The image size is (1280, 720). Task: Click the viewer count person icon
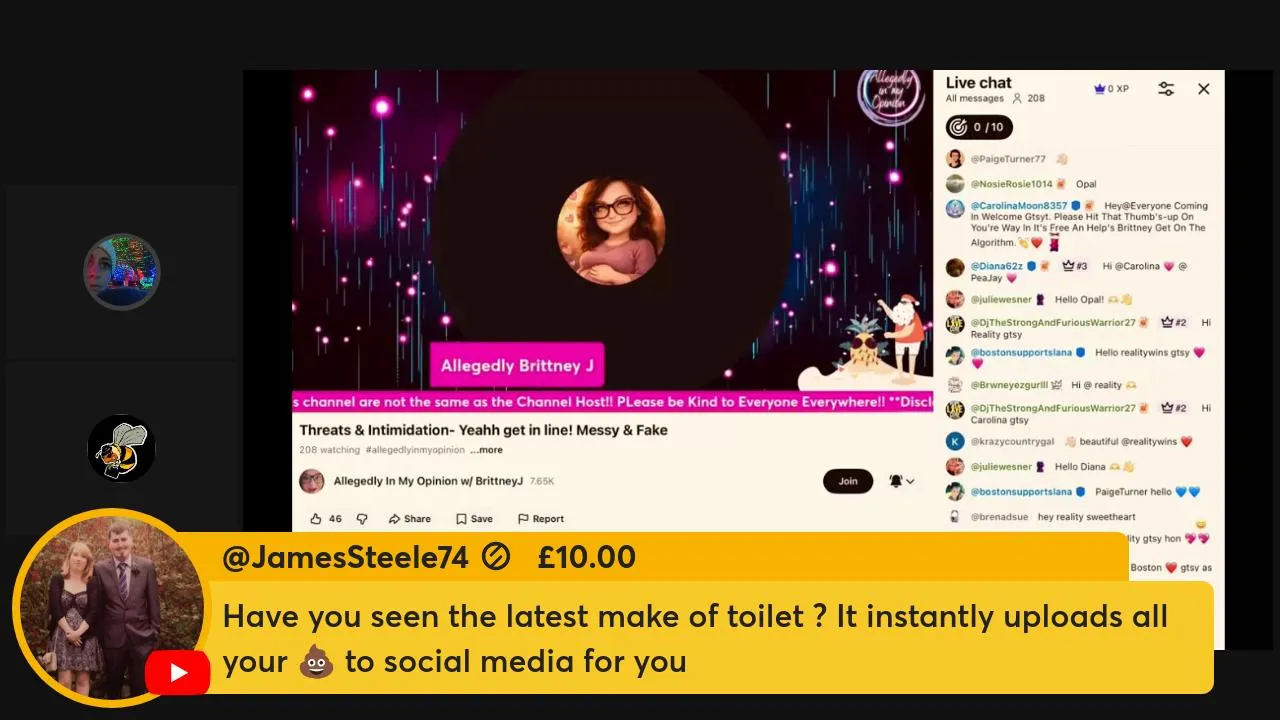[x=1017, y=98]
